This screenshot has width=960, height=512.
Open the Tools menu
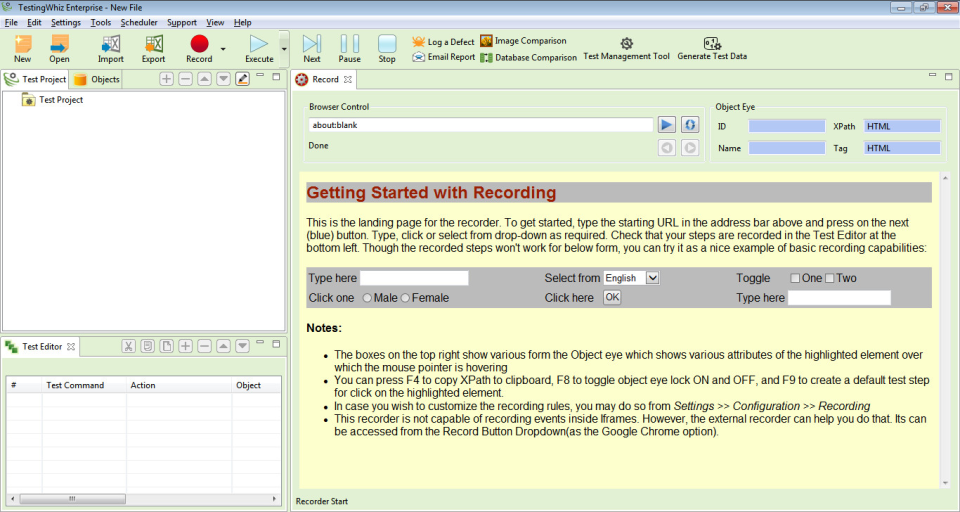pos(100,23)
